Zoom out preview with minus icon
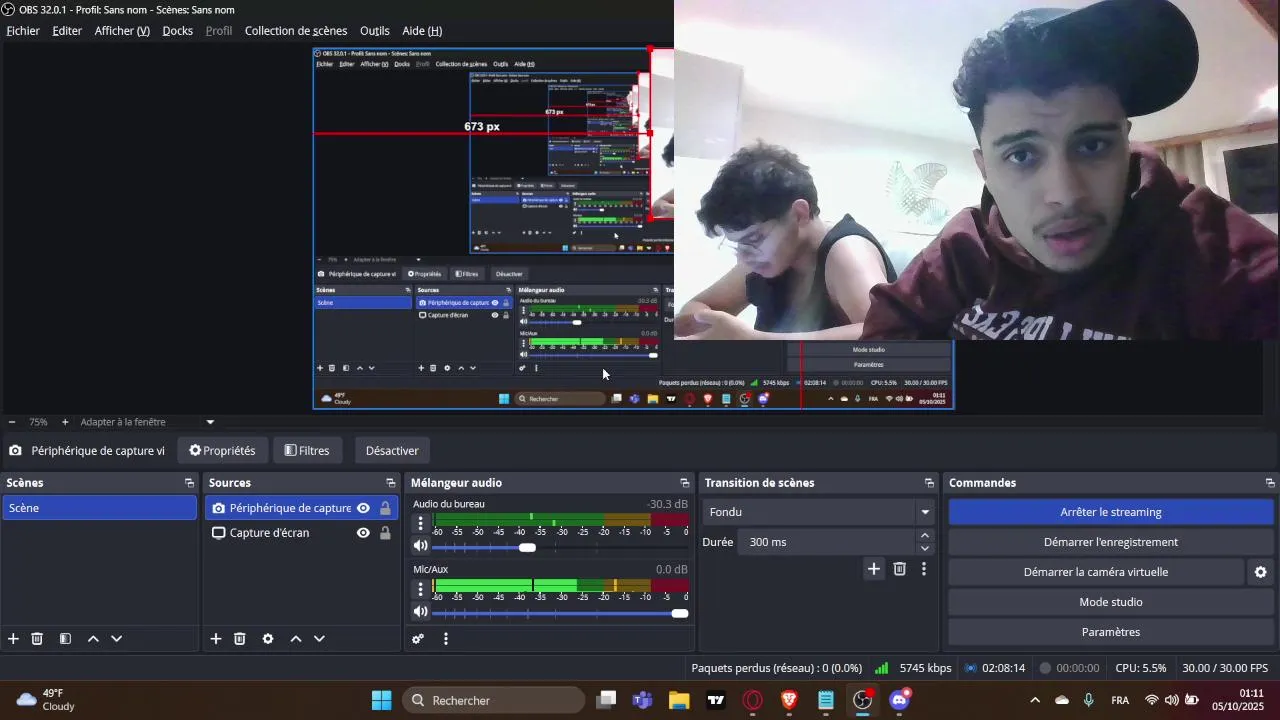The image size is (1280, 720). (x=12, y=422)
